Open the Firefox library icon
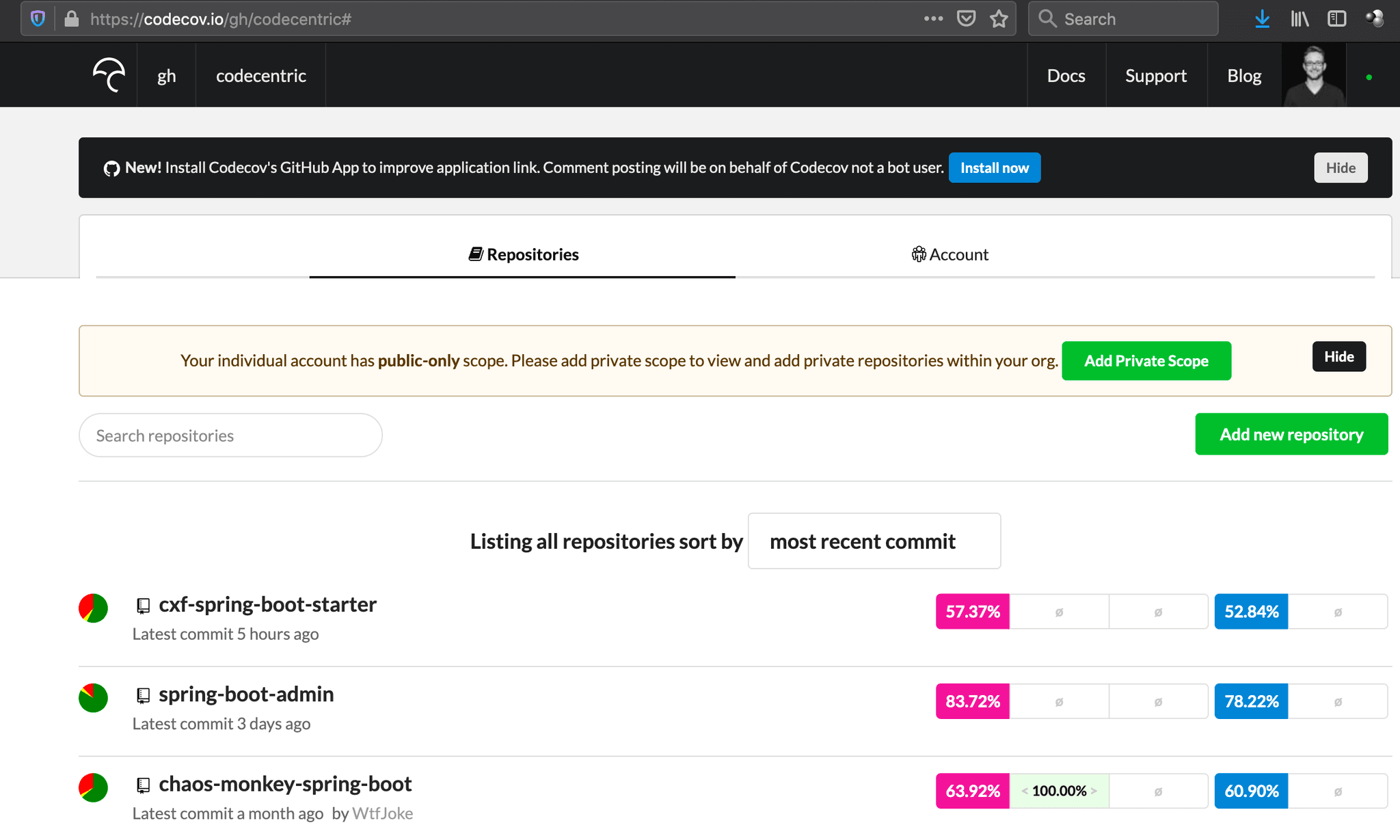1400x840 pixels. tap(1300, 18)
